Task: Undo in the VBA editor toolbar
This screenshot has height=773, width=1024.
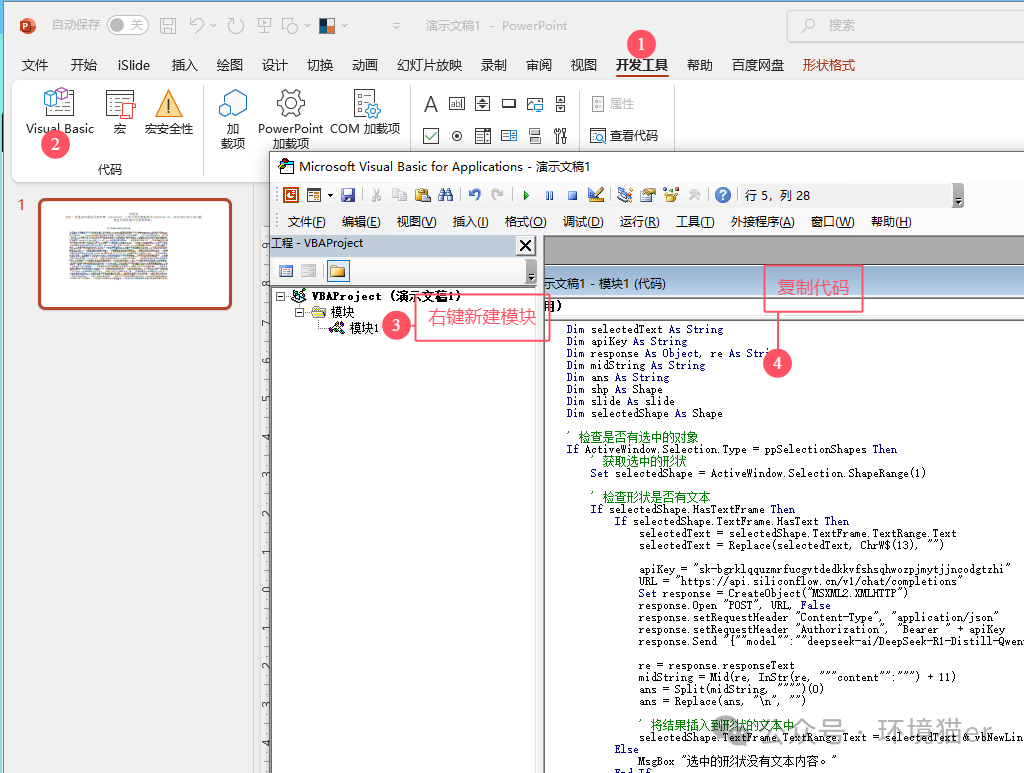Action: [475, 195]
